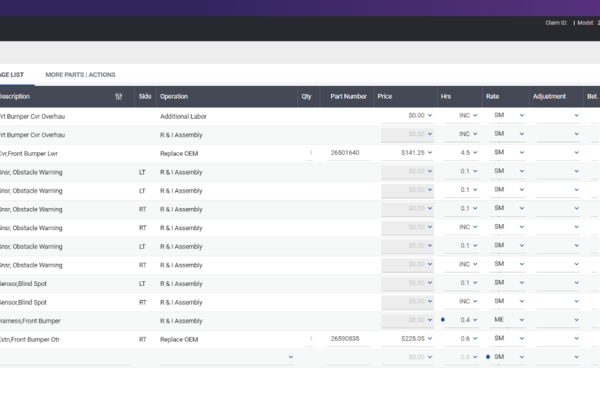Expand the 4.5 hours dropdown
This screenshot has height=400, width=600.
pos(475,153)
